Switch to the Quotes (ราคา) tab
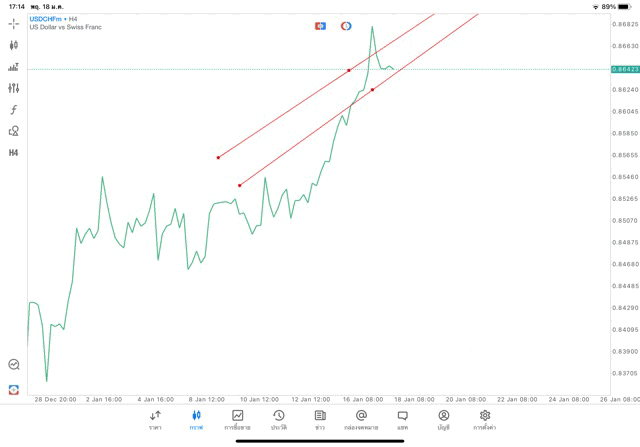 (155, 419)
